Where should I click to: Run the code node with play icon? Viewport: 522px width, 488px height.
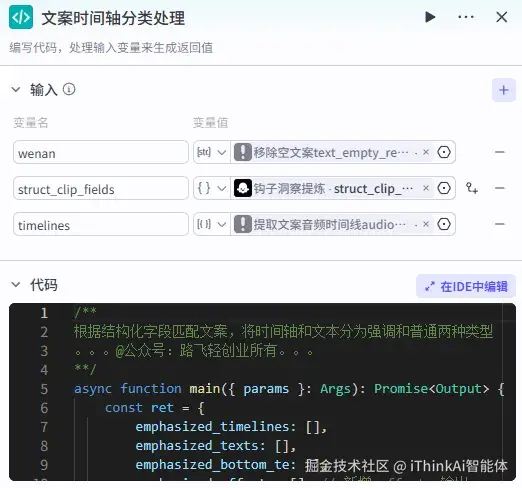coord(430,17)
